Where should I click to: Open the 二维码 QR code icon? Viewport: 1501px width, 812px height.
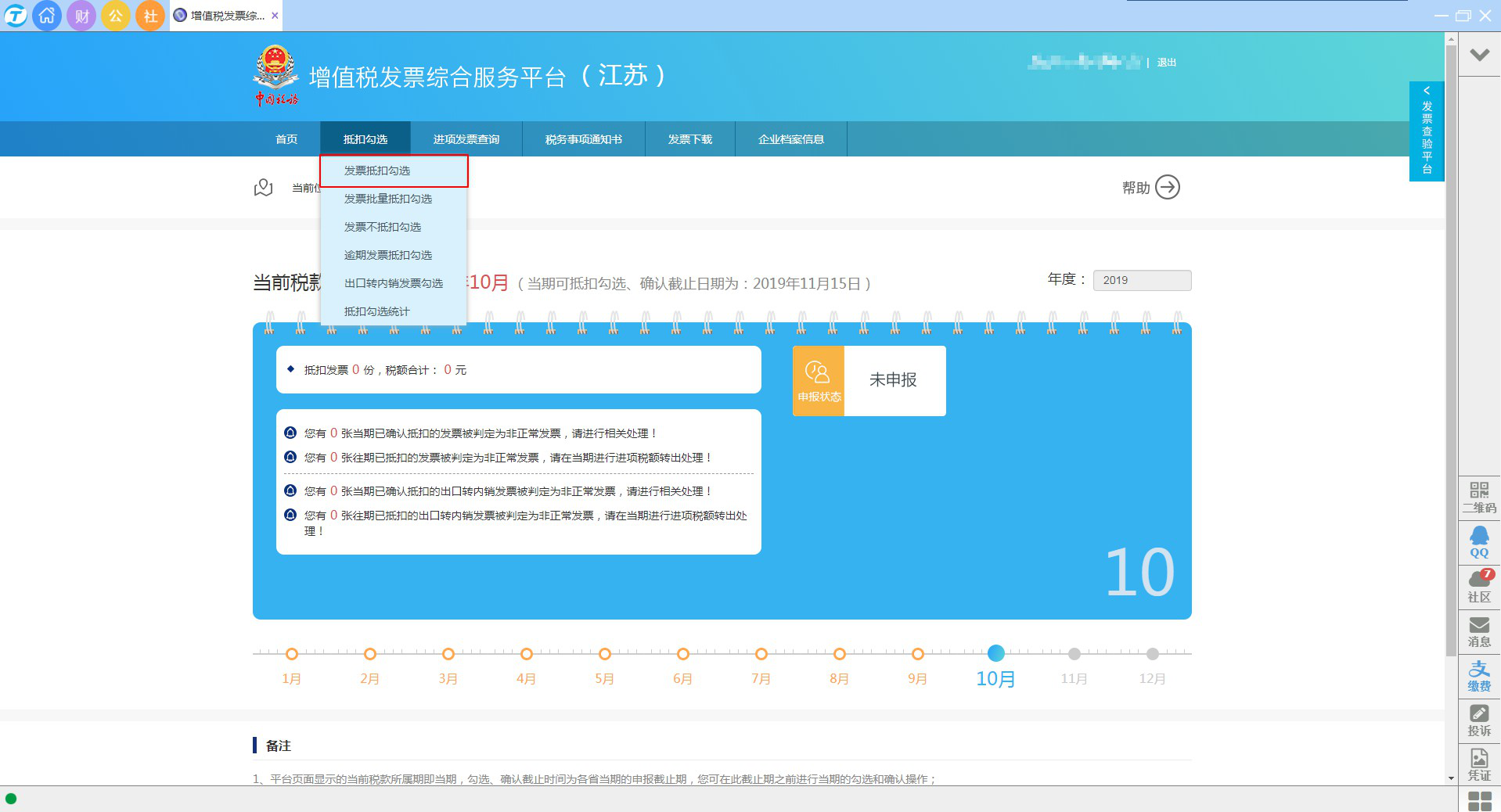(x=1479, y=498)
